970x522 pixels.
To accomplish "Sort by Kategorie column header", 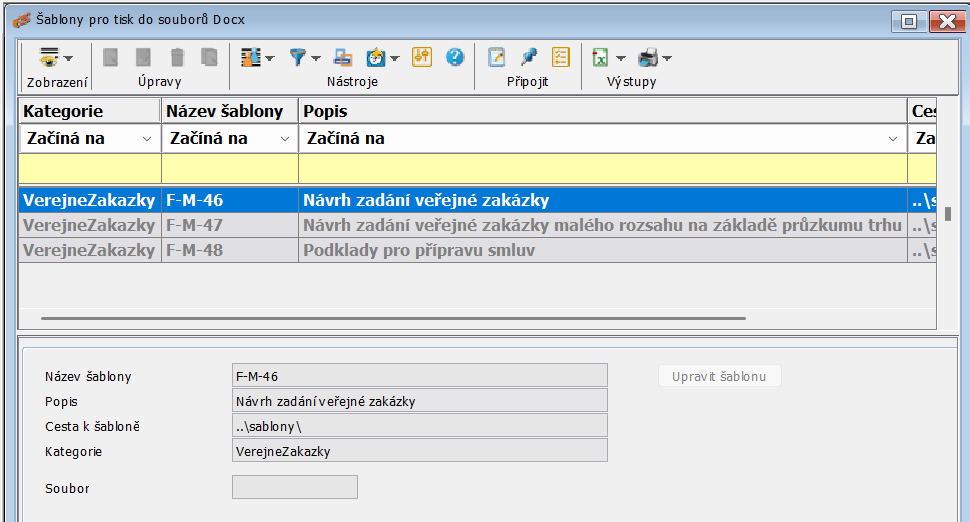I will [x=88, y=111].
